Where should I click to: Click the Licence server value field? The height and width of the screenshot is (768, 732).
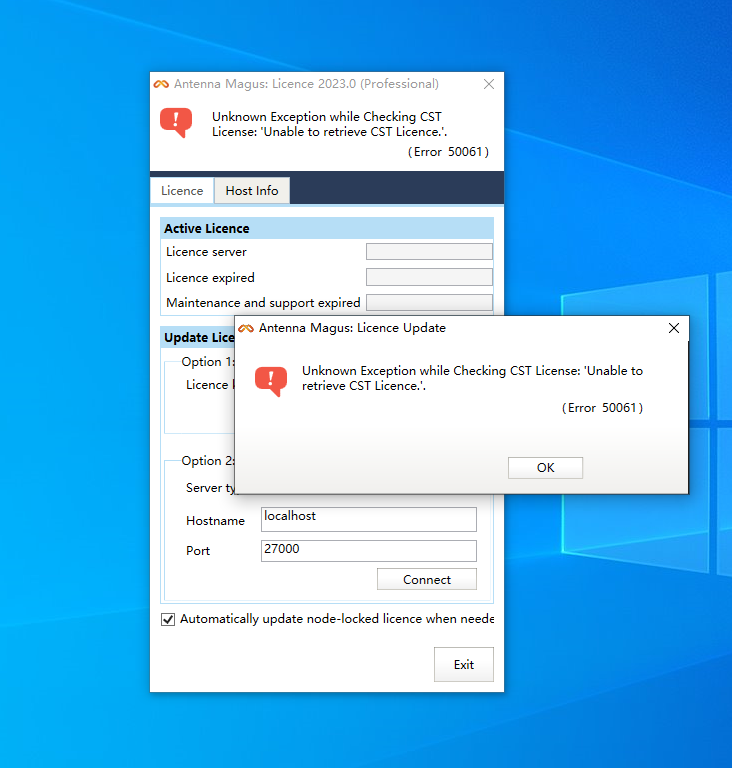pyautogui.click(x=429, y=252)
